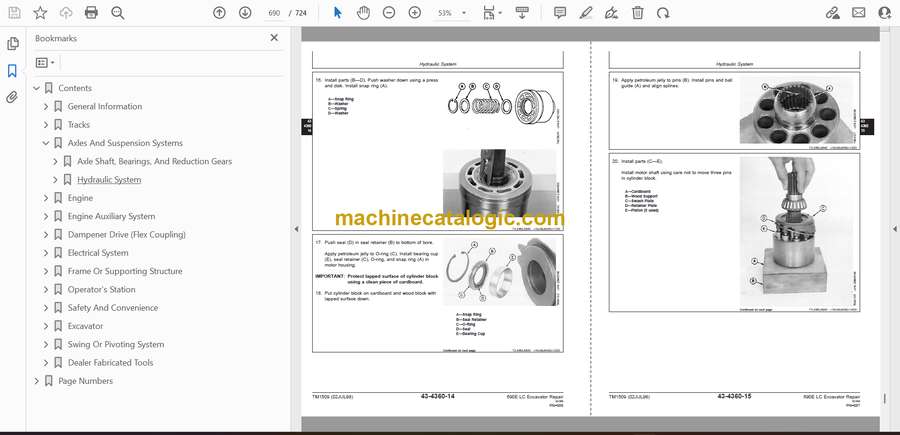Open bookmark options menu dropdown
This screenshot has height=435, width=900.
(45, 62)
